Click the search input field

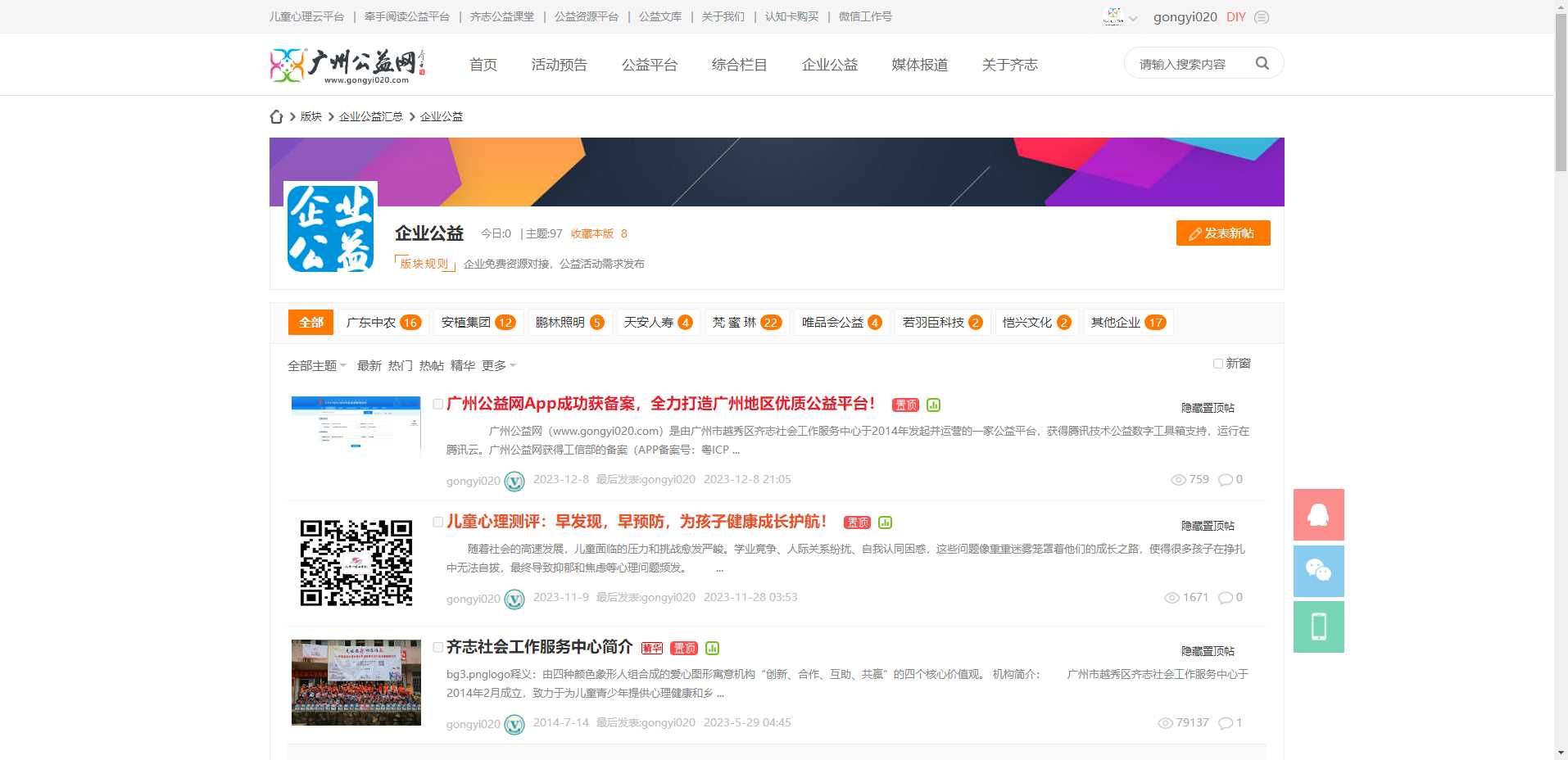pos(1192,64)
